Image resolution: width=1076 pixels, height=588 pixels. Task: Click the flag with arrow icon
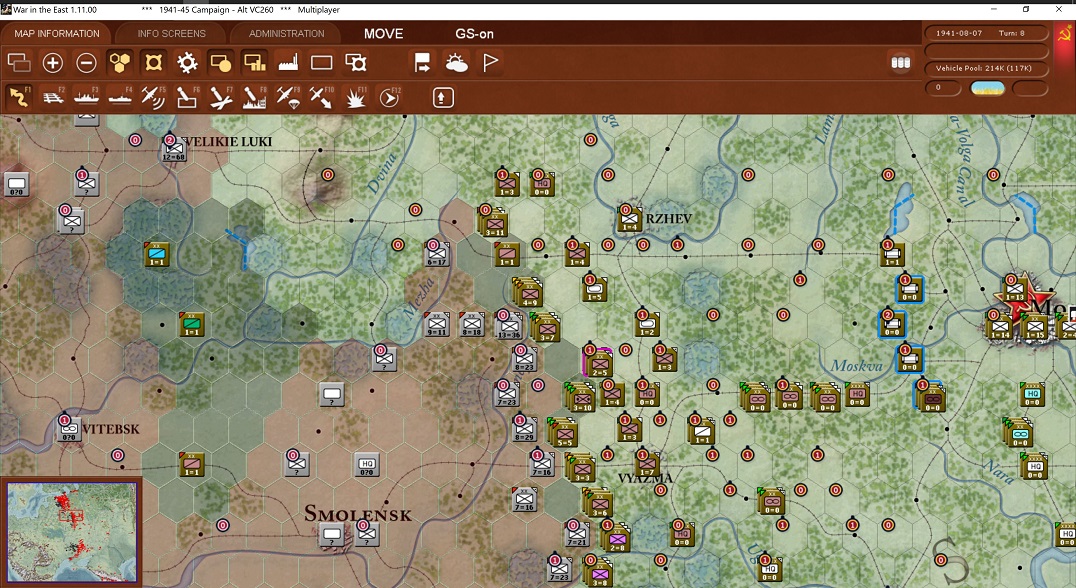tap(422, 63)
